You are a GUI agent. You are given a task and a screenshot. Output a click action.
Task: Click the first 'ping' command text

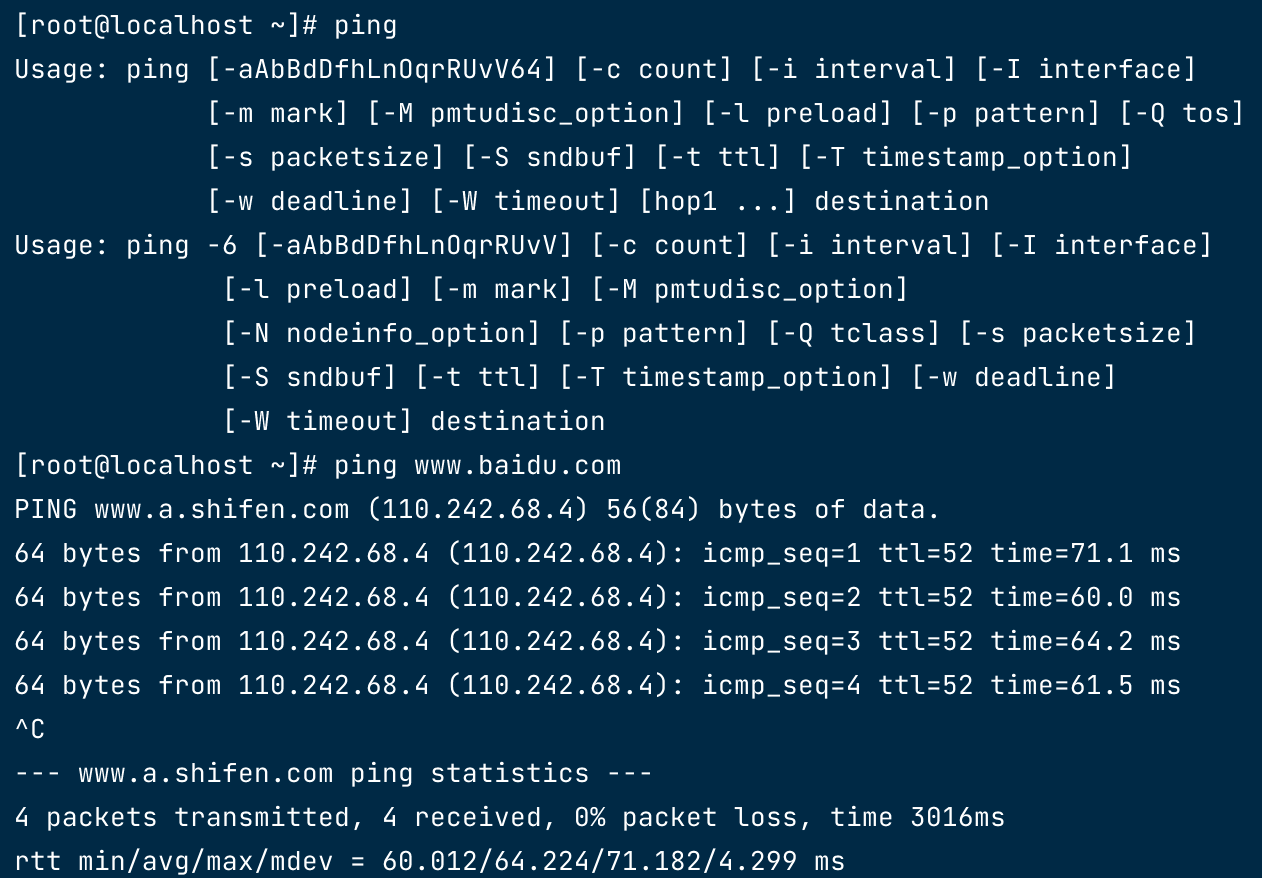point(366,27)
